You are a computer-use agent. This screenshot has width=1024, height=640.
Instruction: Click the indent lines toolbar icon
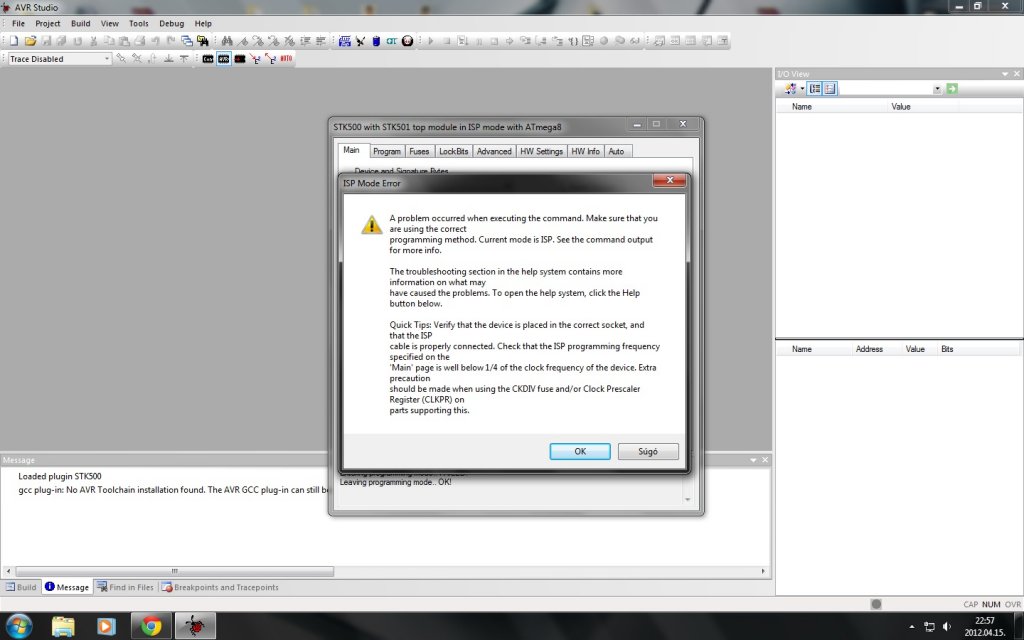pos(305,40)
